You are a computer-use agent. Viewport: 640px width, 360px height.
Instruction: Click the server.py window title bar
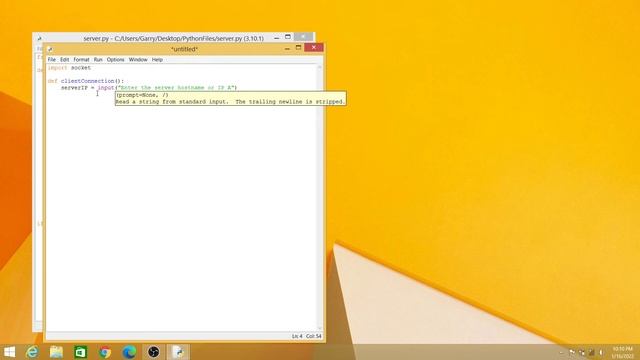coord(173,38)
